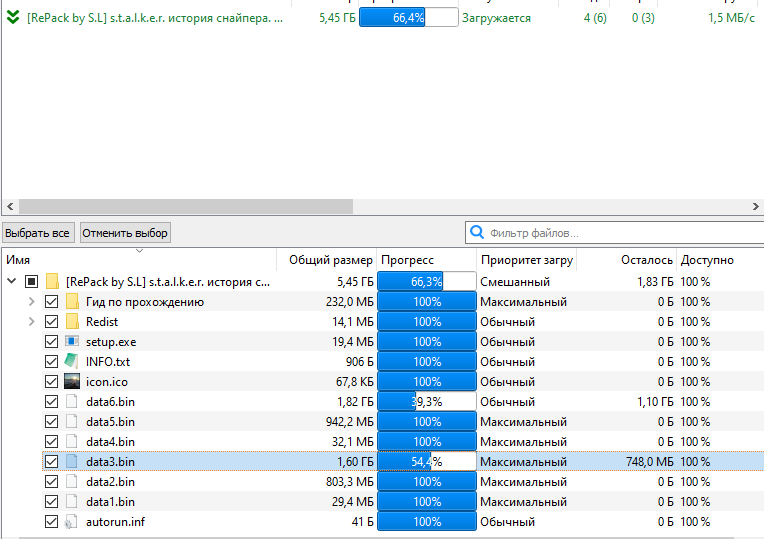Toggle the root torrent folder checkbox
764x539 pixels.
click(x=32, y=282)
